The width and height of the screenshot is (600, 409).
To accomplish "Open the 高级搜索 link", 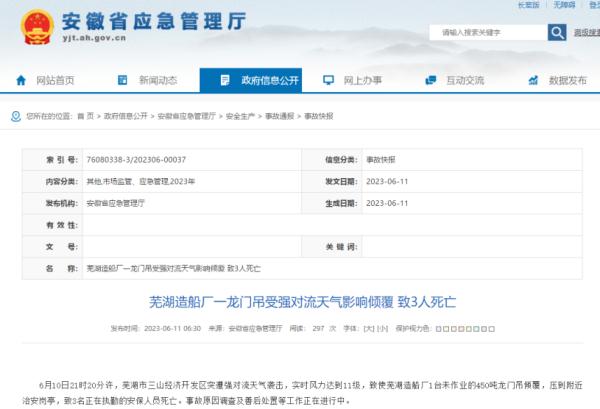I will click(x=587, y=33).
